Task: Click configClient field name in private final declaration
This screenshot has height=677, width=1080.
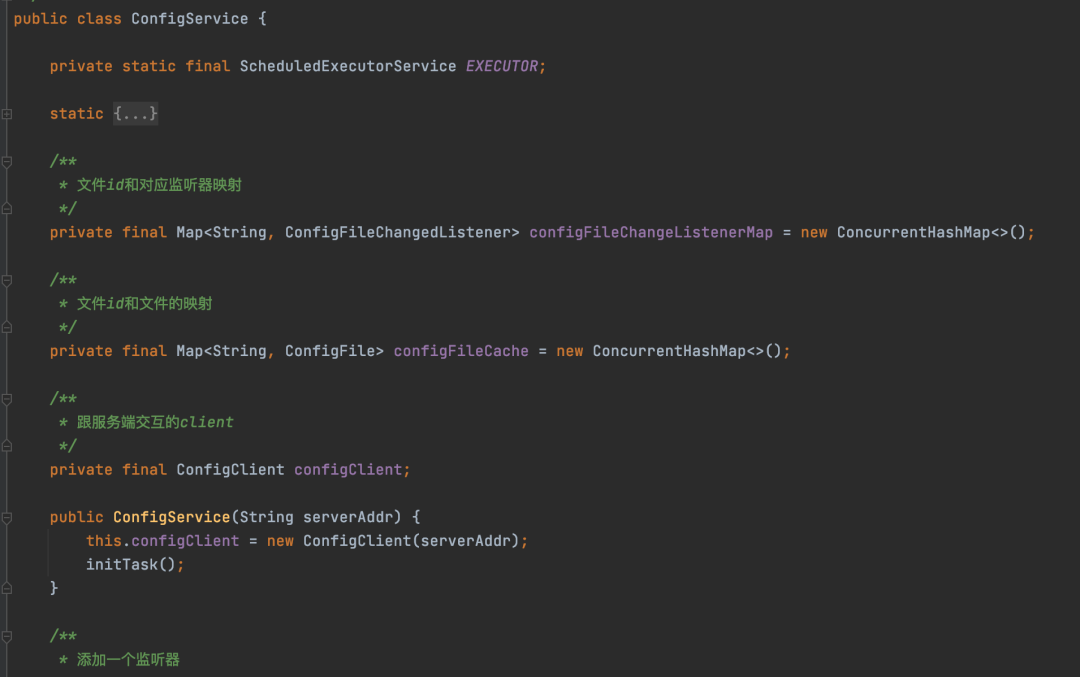Action: 348,470
